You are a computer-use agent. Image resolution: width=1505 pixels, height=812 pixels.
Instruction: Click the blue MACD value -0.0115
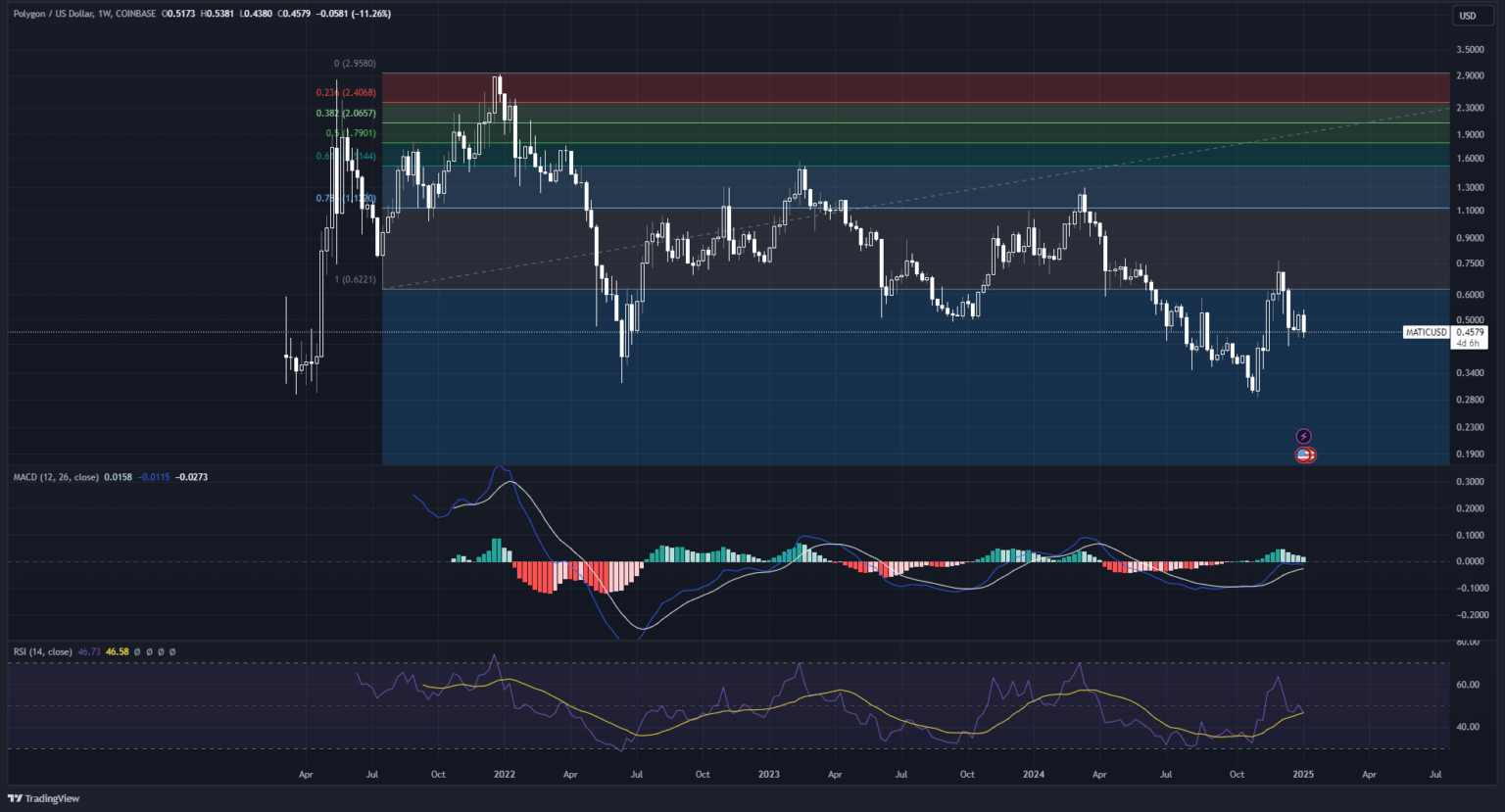click(x=154, y=477)
